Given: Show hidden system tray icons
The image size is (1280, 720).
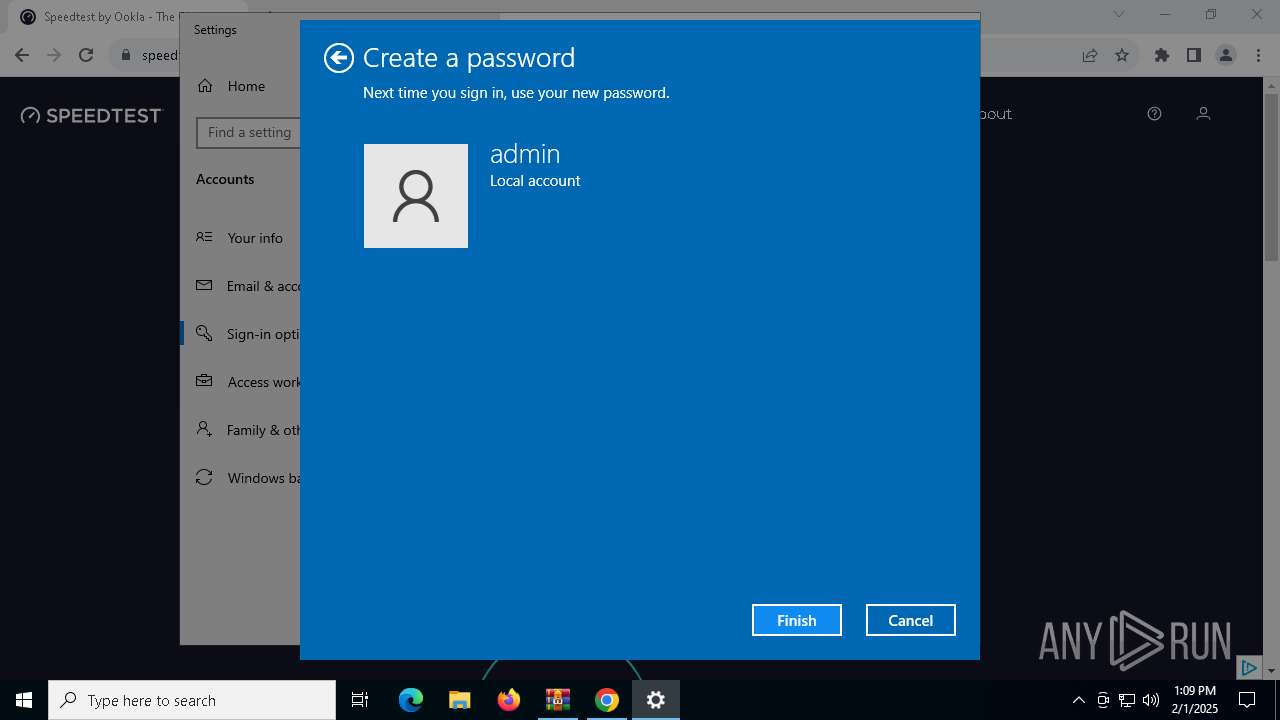Looking at the screenshot, I should pos(1078,700).
